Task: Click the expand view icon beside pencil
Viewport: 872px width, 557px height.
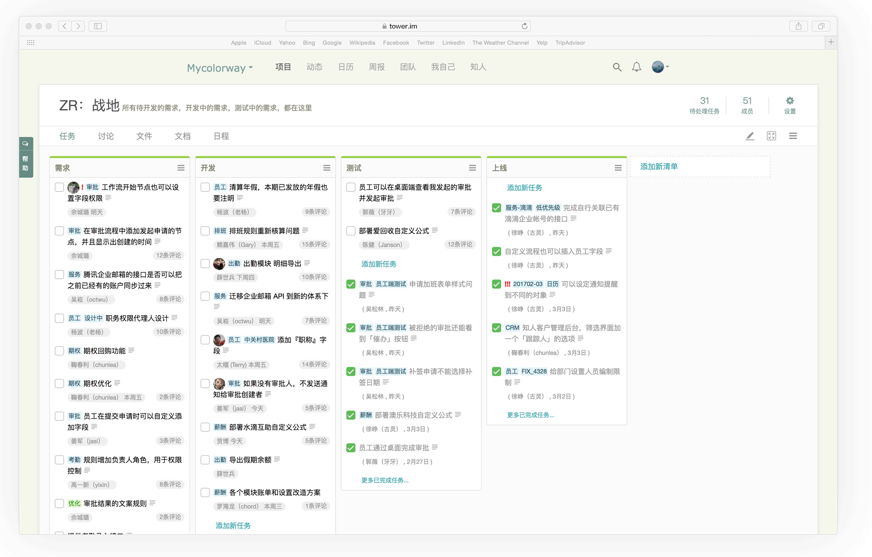Action: [771, 136]
